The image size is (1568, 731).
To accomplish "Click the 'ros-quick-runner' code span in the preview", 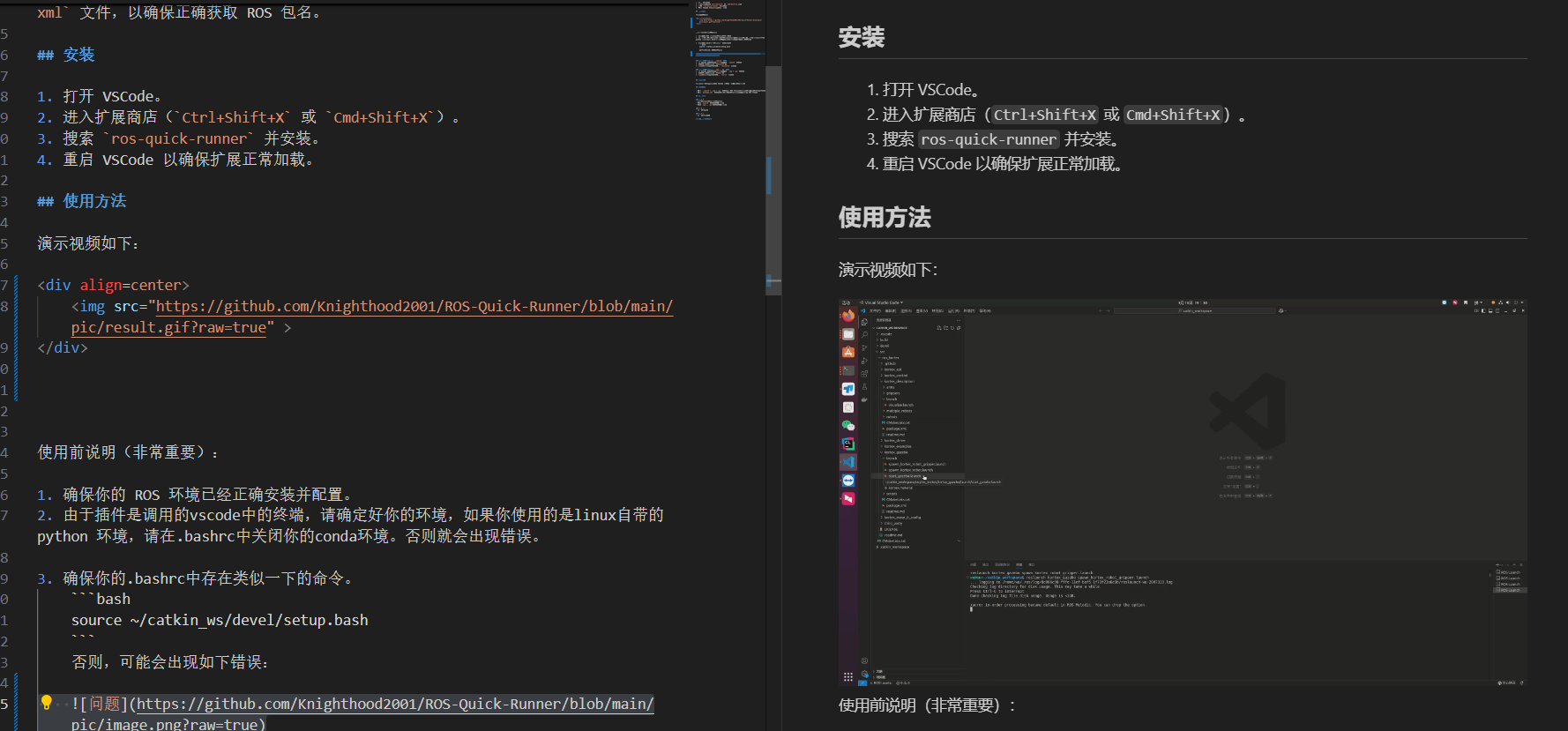I will click(988, 139).
